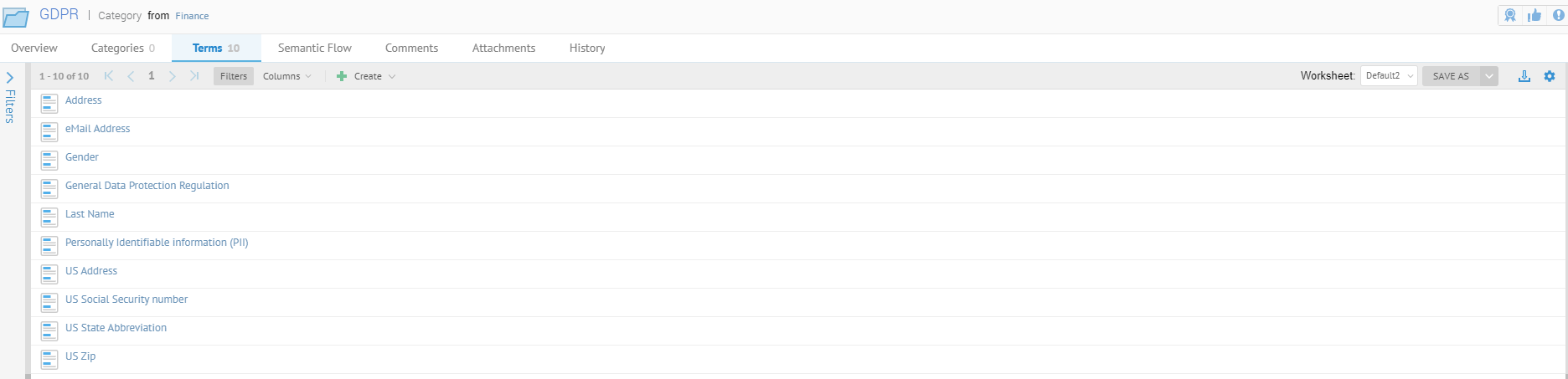Switch to the Semantic Flow tab
1568x379 pixels.
[314, 49]
